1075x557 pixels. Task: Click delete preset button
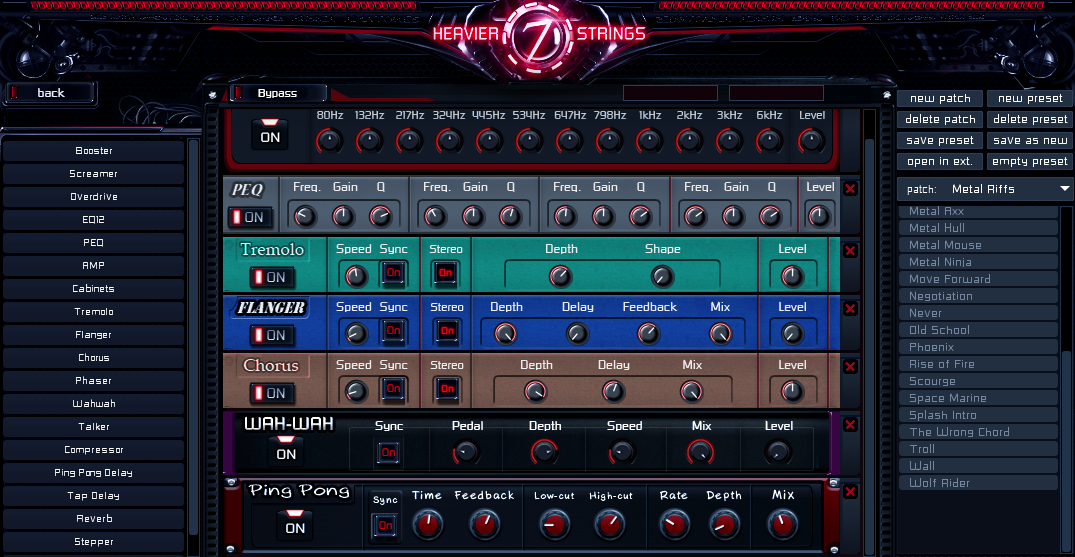coord(1030,119)
